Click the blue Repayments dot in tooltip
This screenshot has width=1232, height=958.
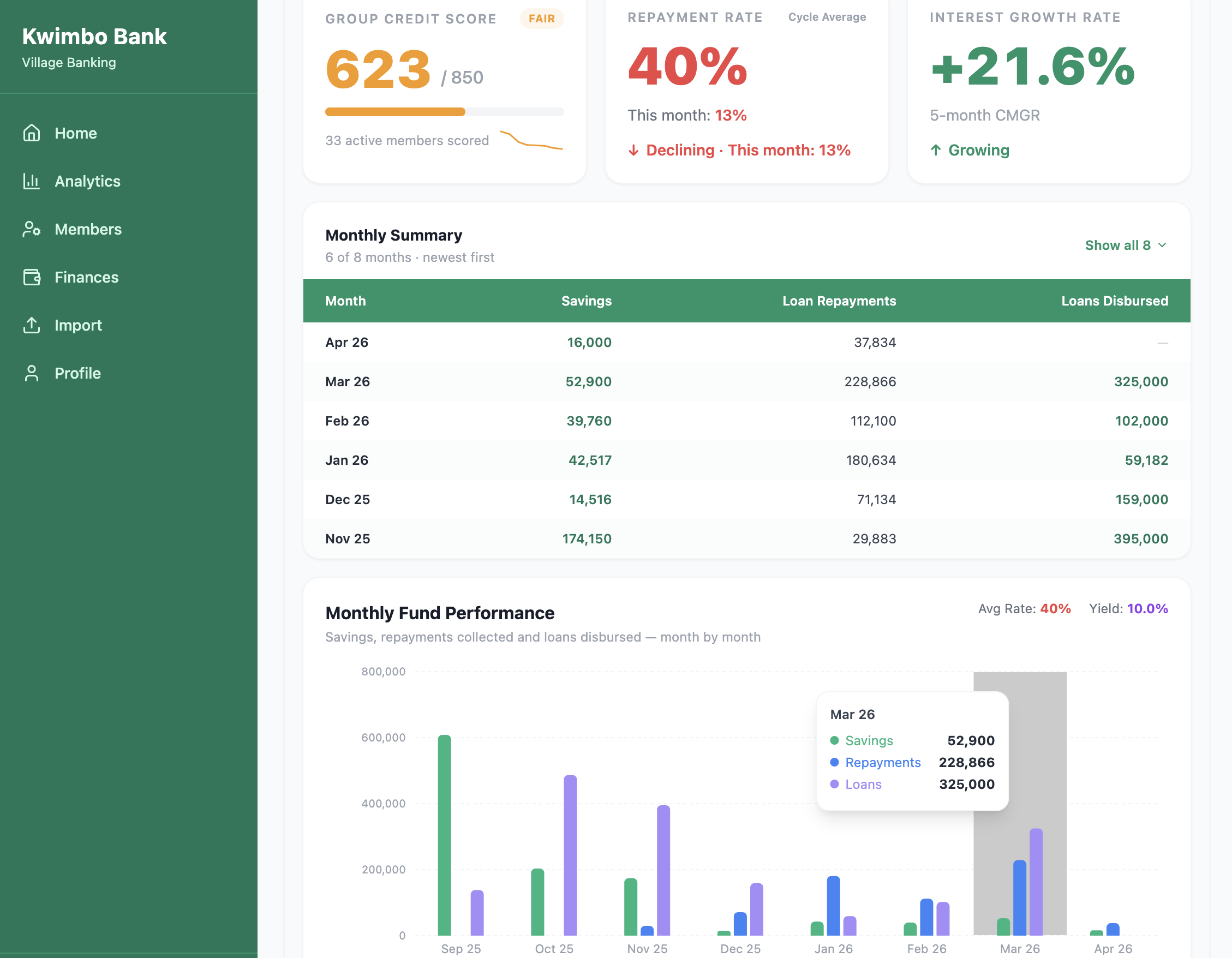pyautogui.click(x=835, y=763)
